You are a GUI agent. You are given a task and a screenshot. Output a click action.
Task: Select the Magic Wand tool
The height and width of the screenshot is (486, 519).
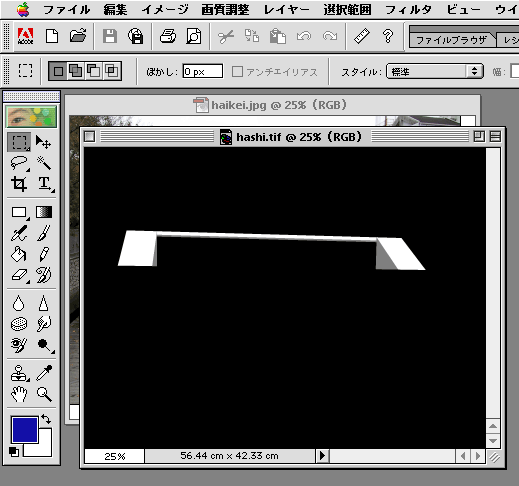tap(44, 163)
